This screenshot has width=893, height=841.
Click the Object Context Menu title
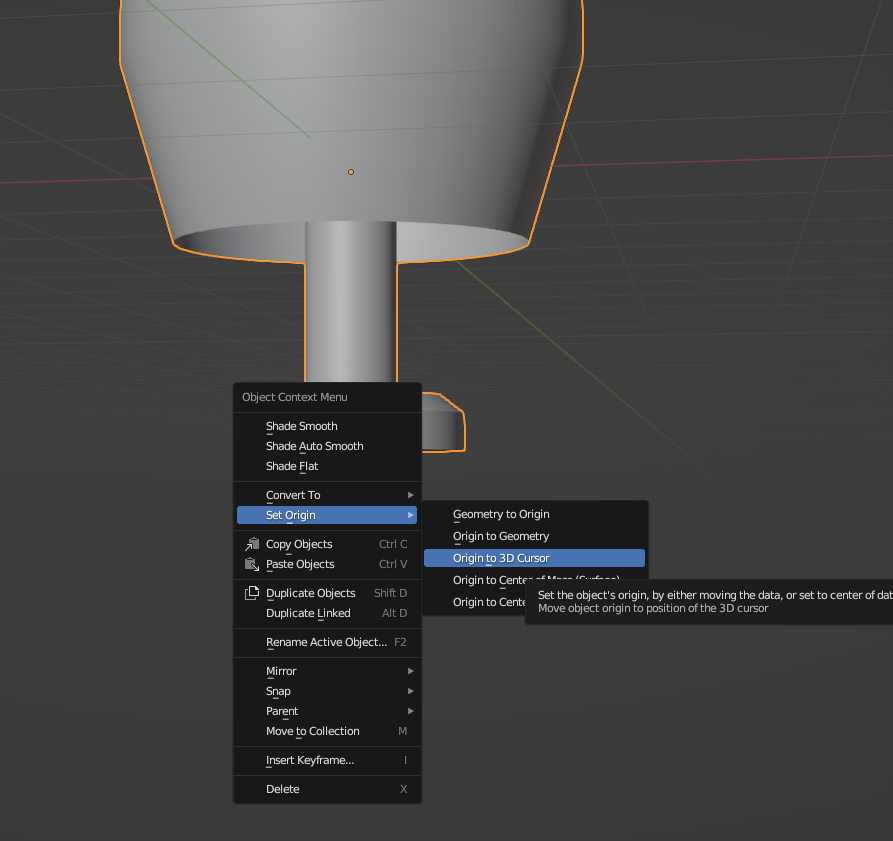(294, 397)
